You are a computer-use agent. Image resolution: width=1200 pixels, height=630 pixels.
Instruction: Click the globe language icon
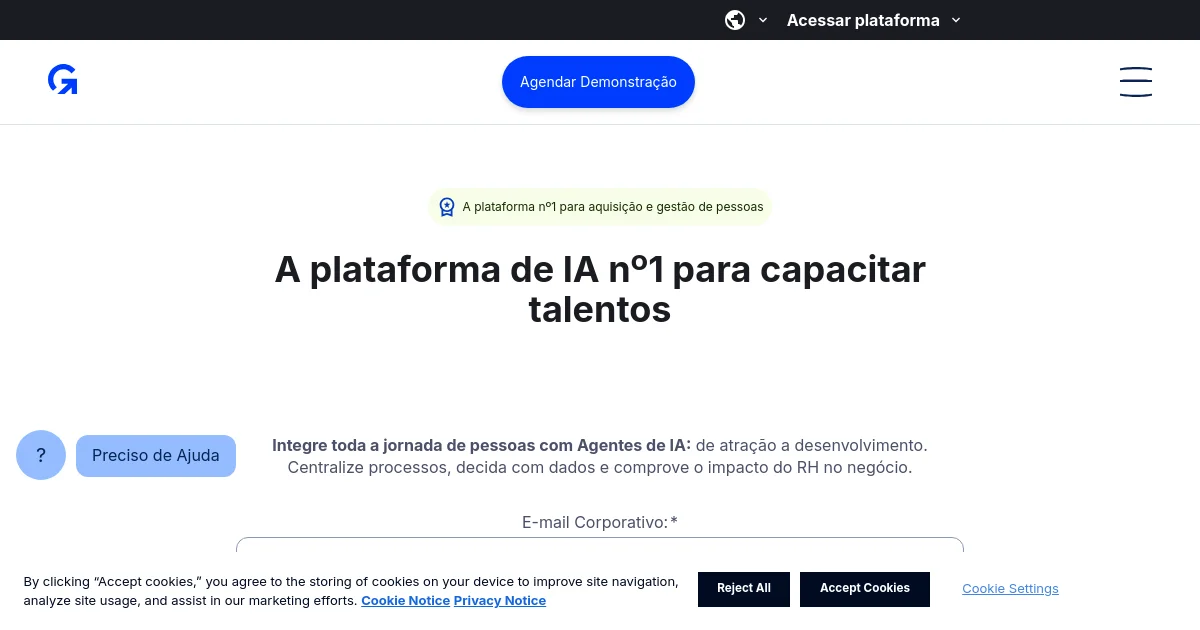click(x=735, y=20)
